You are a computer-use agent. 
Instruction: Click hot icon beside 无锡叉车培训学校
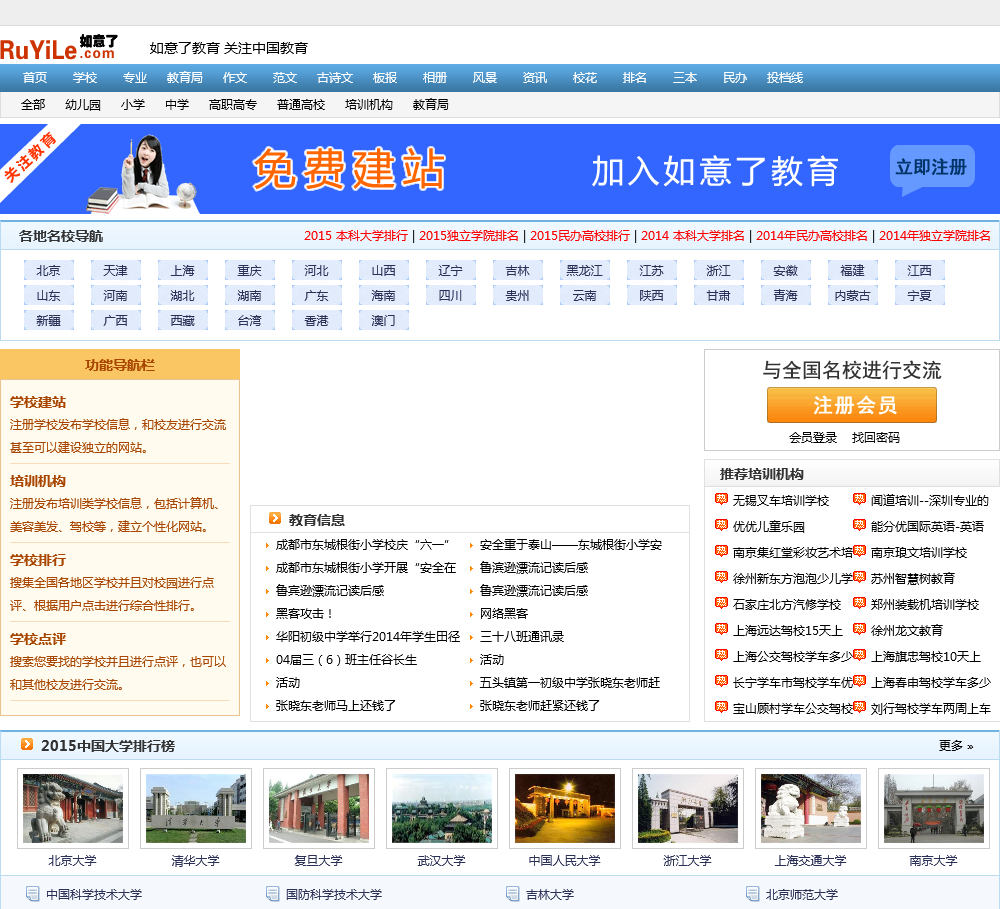[721, 499]
